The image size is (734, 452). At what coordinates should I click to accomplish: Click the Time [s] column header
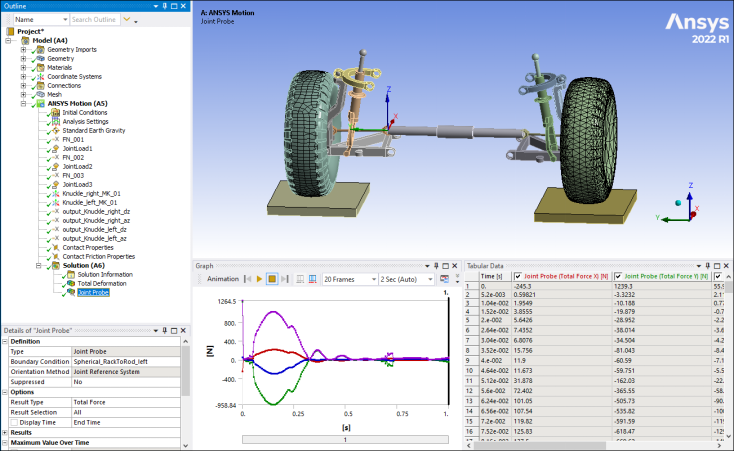pyautogui.click(x=495, y=277)
